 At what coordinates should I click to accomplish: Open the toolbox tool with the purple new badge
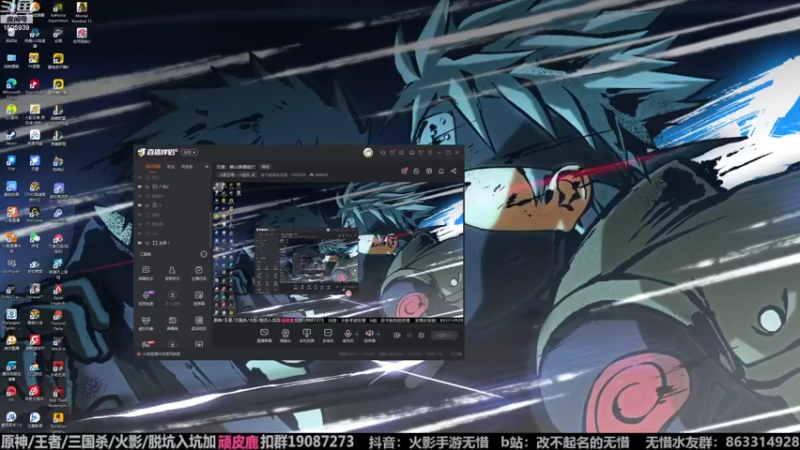click(146, 298)
